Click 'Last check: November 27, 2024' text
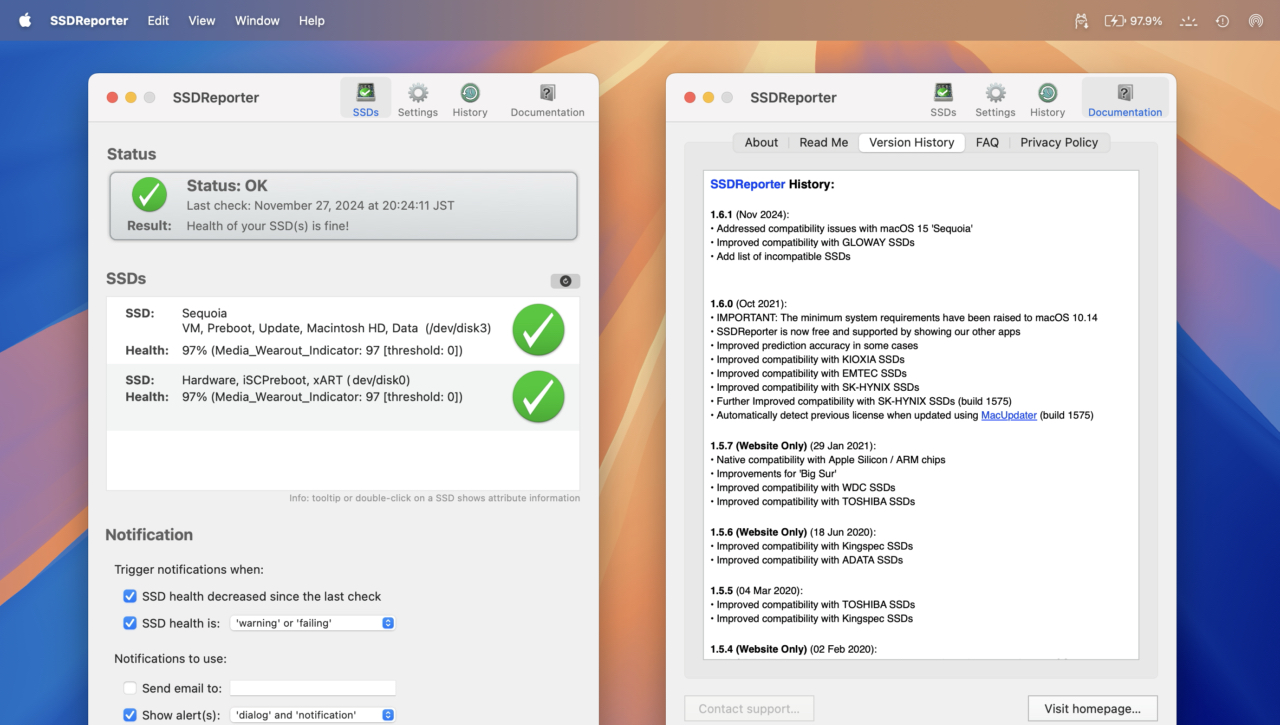 coord(320,205)
